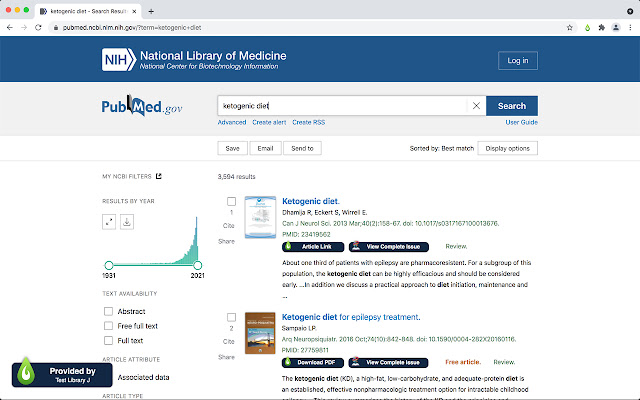Click the 2021 year slider handle
This screenshot has height=400, width=640.
pos(198,265)
